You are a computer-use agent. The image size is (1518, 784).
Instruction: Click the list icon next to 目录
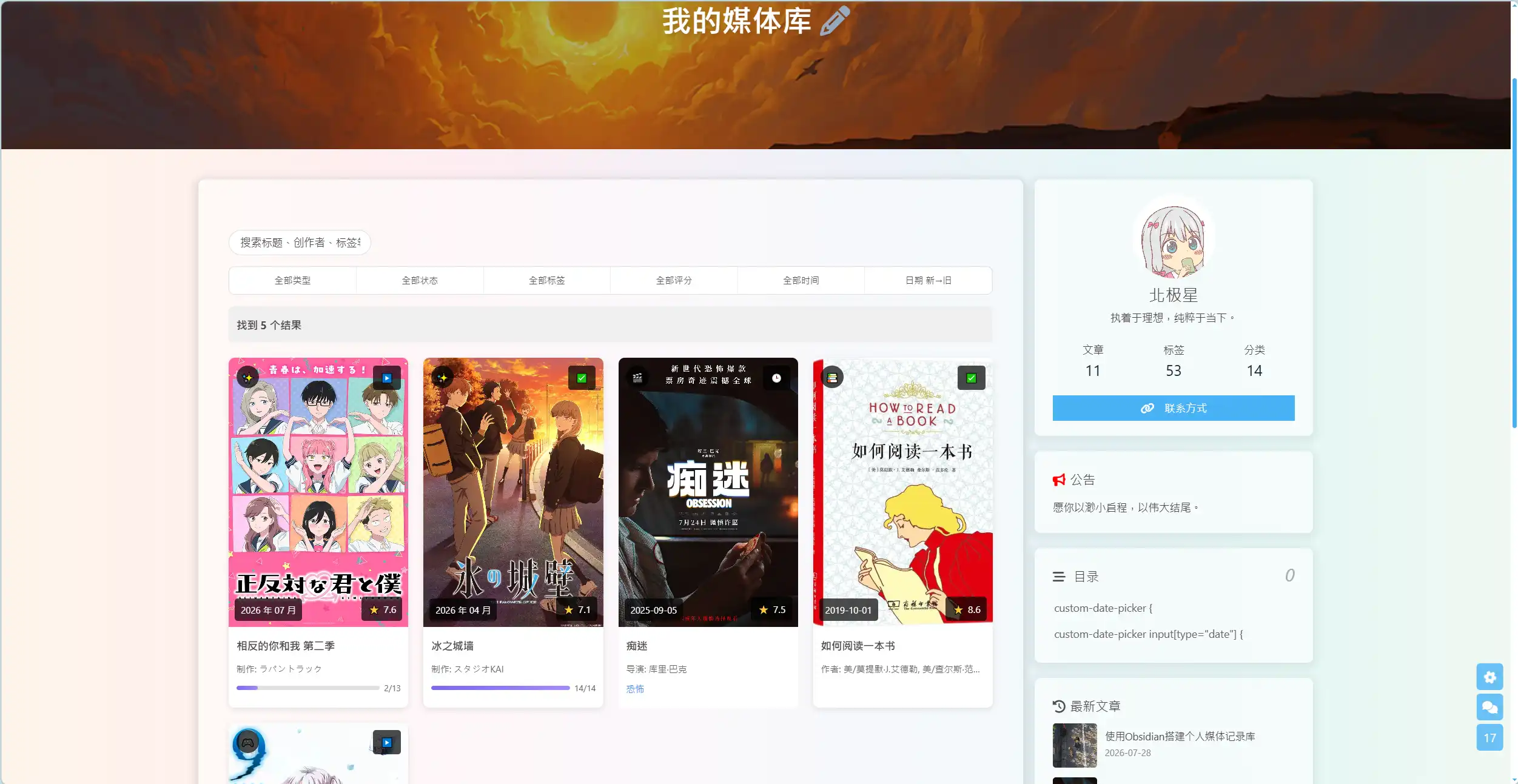[x=1059, y=577]
